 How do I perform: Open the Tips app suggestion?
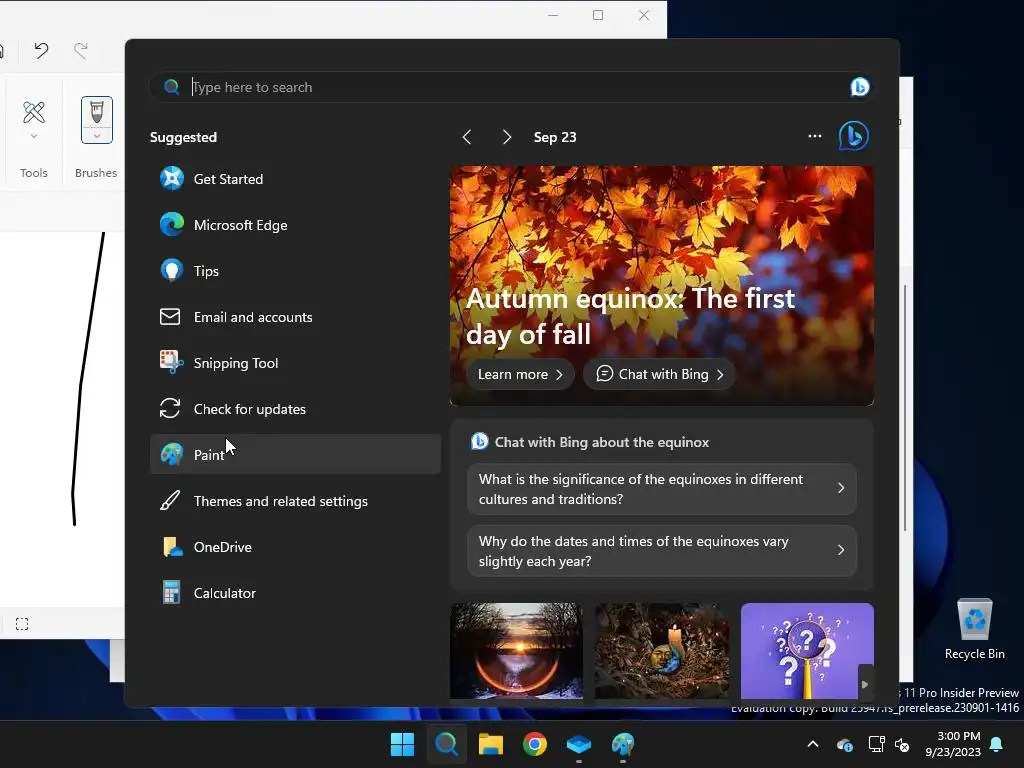(x=295, y=271)
